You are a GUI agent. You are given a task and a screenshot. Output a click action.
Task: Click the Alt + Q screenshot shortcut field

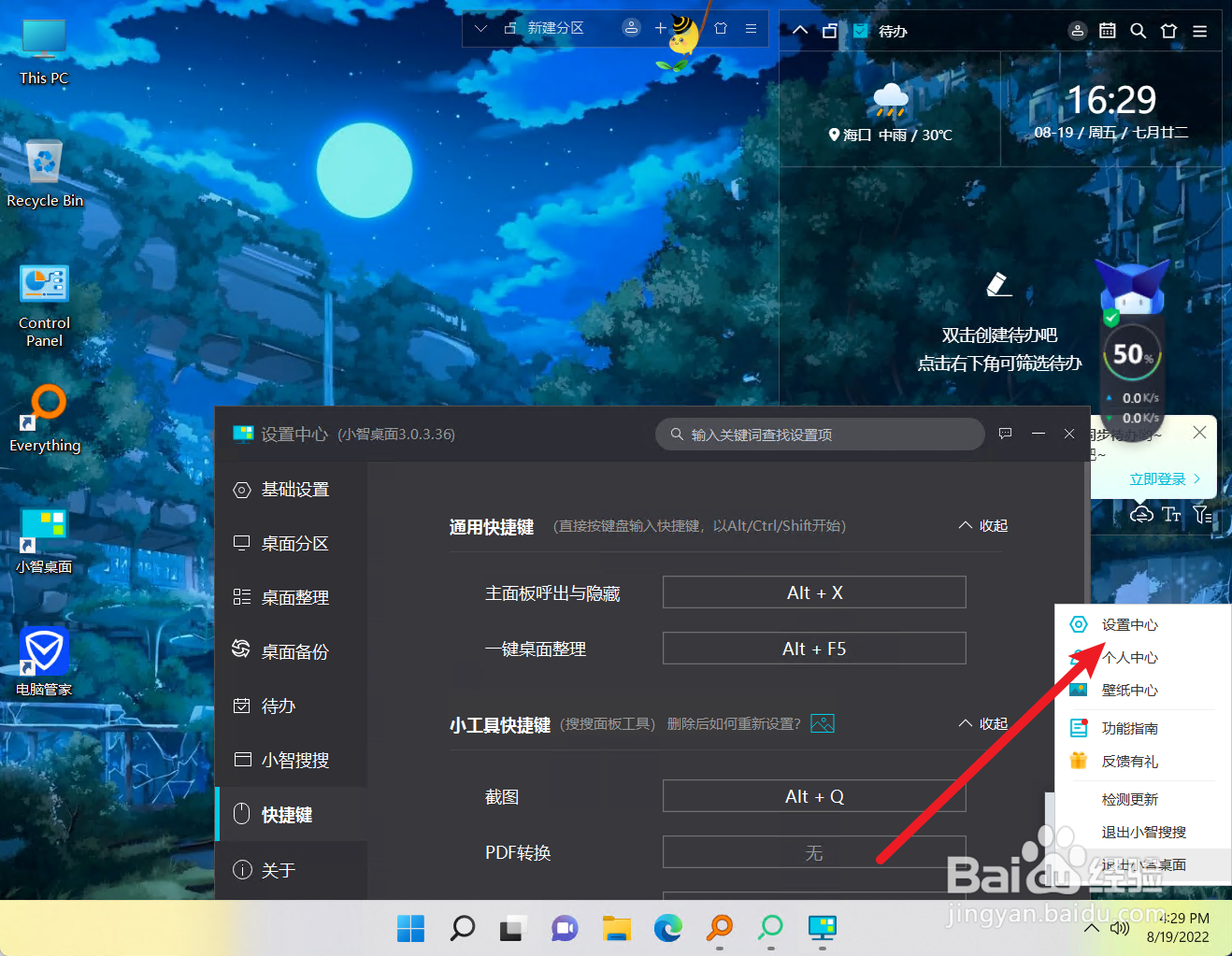(x=814, y=796)
